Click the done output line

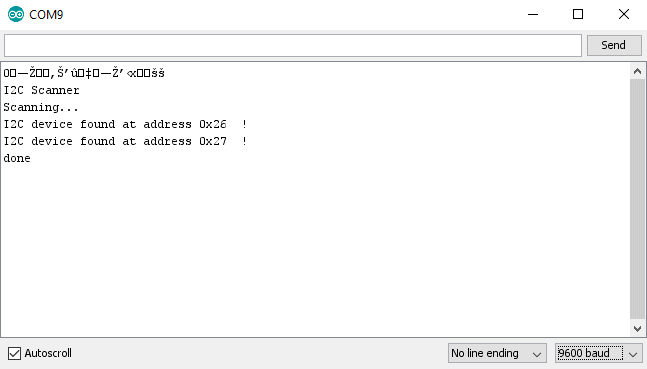[x=17, y=158]
